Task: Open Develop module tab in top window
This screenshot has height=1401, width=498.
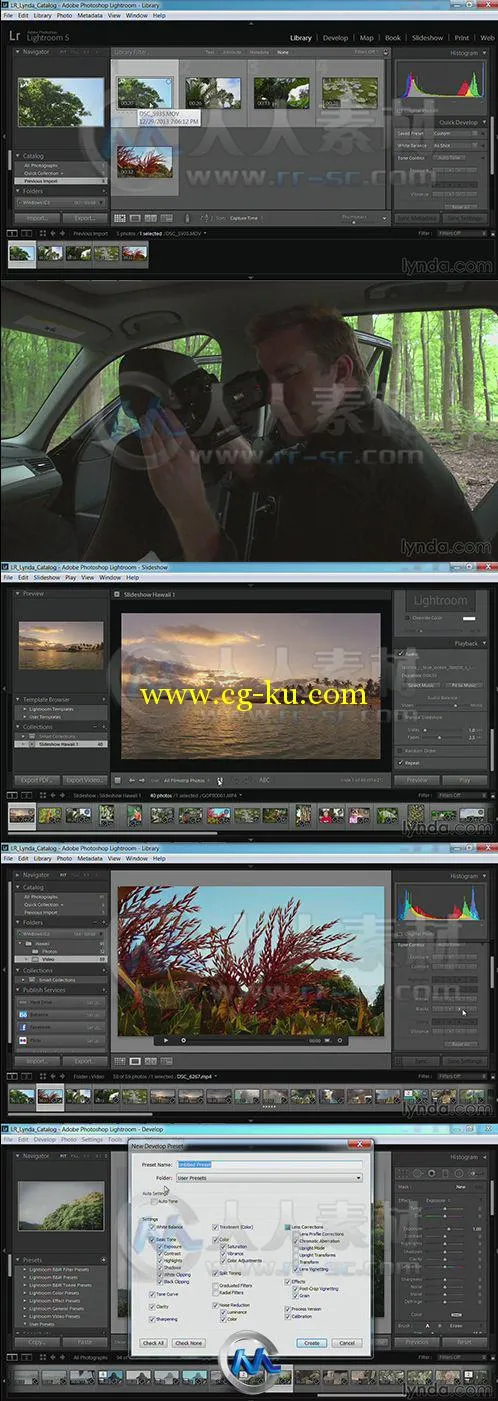Action: click(x=335, y=38)
